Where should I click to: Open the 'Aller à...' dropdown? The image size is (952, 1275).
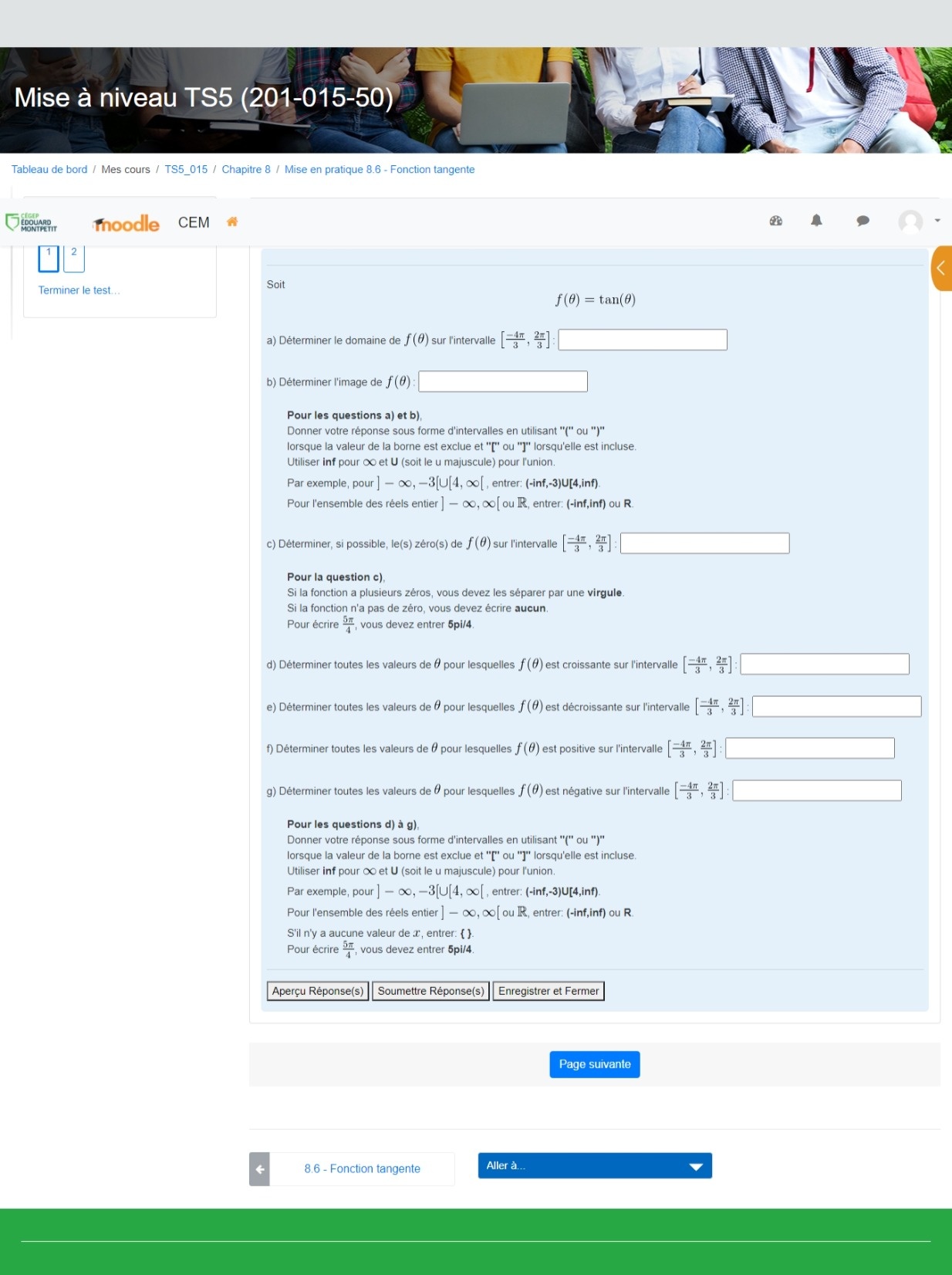coord(594,1165)
